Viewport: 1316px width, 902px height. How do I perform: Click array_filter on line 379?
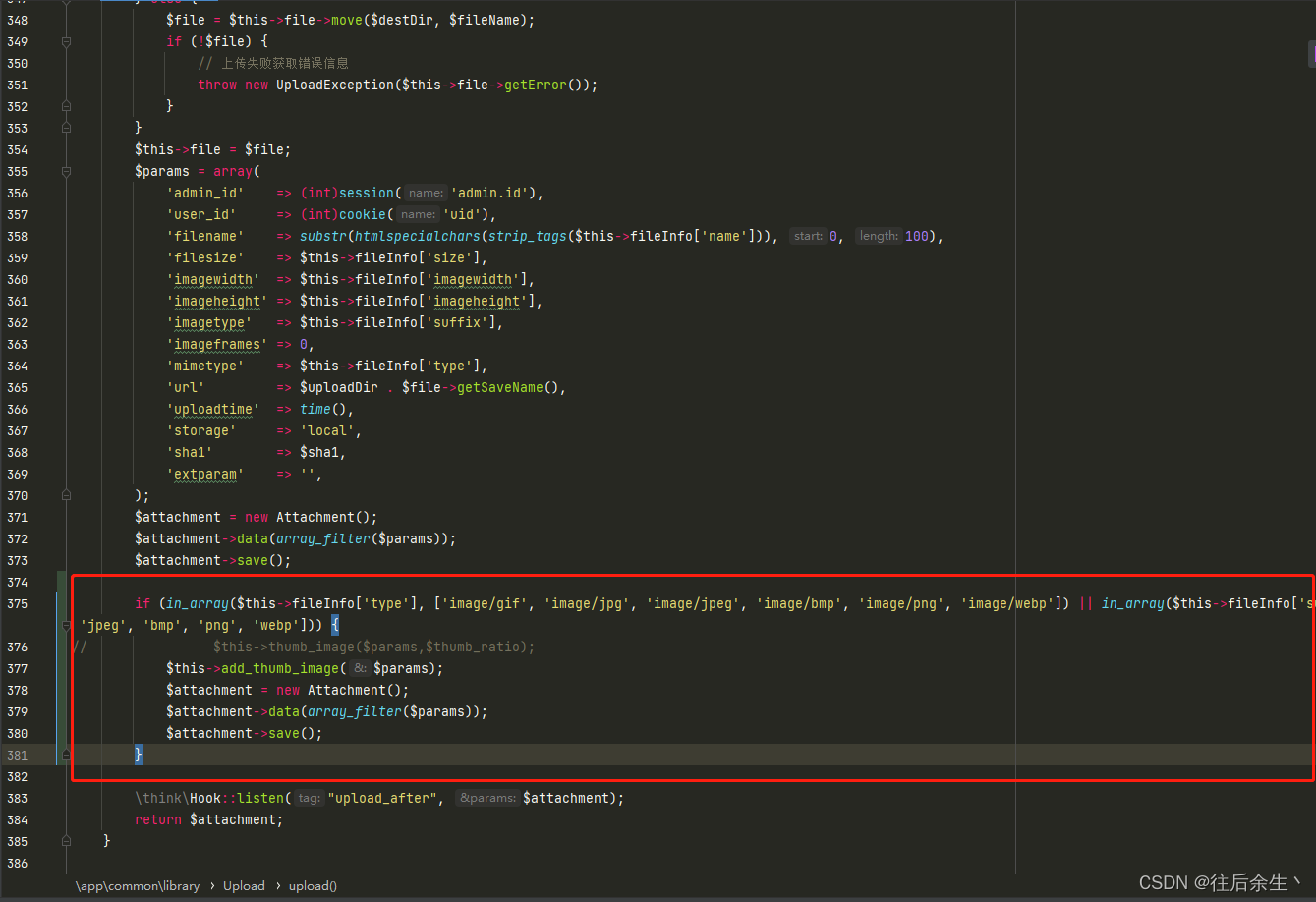(355, 711)
